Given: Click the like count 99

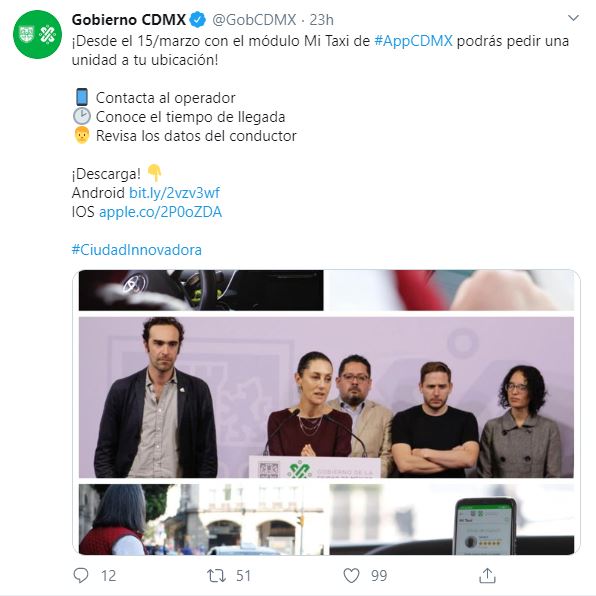Looking at the screenshot, I should [379, 576].
